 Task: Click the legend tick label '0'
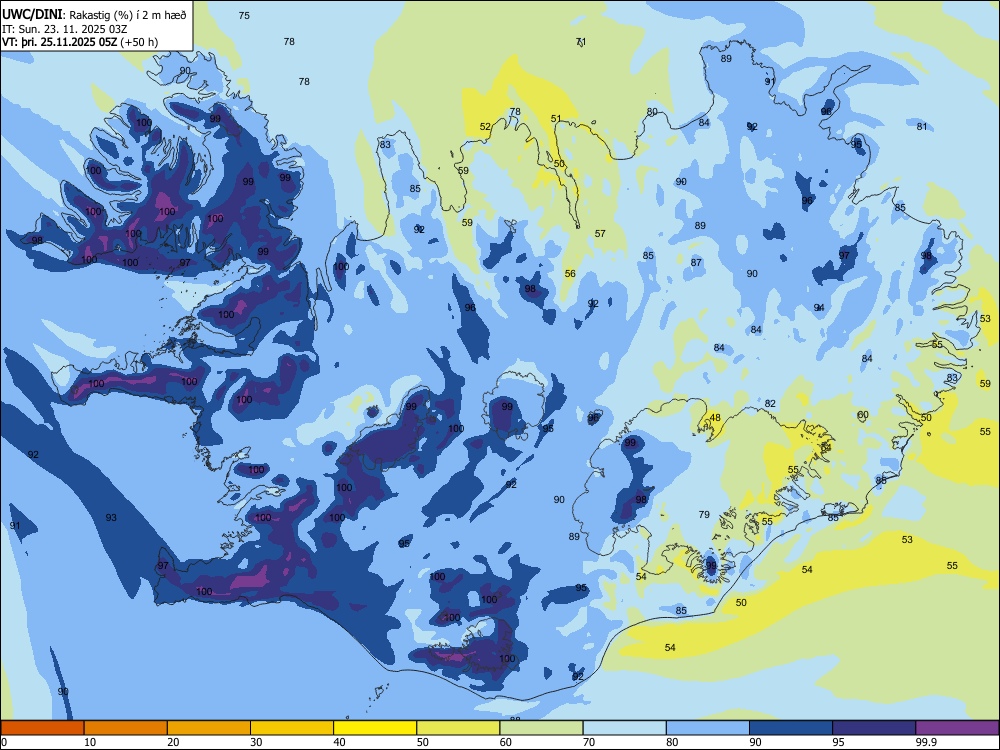pos(4,742)
